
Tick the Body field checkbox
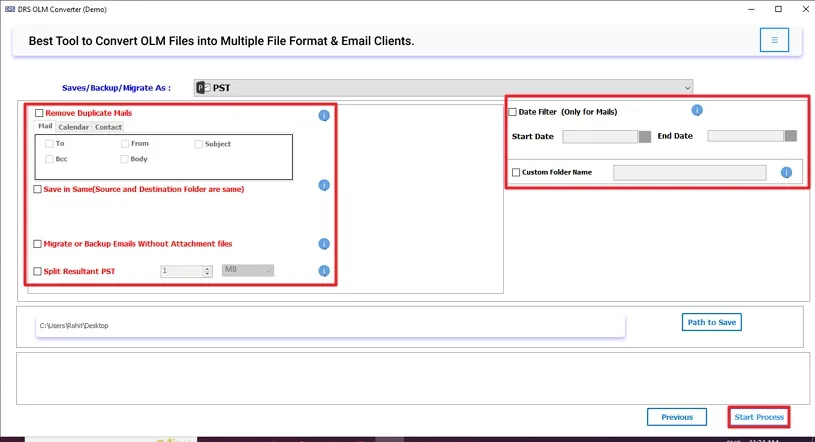point(124,159)
